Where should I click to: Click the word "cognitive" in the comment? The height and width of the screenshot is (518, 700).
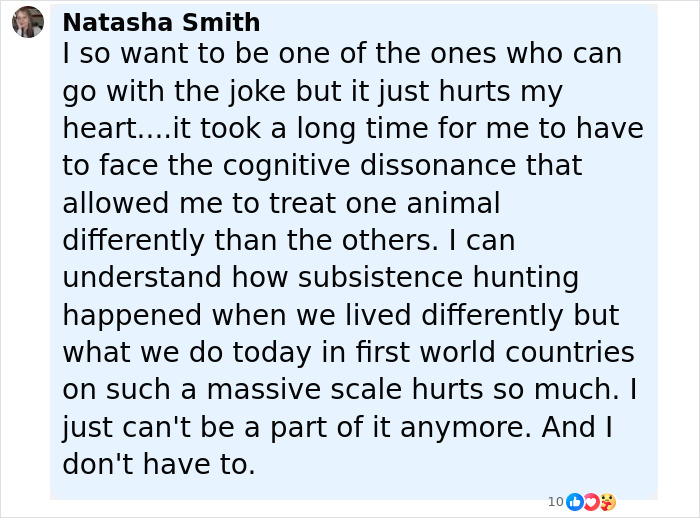pos(286,166)
